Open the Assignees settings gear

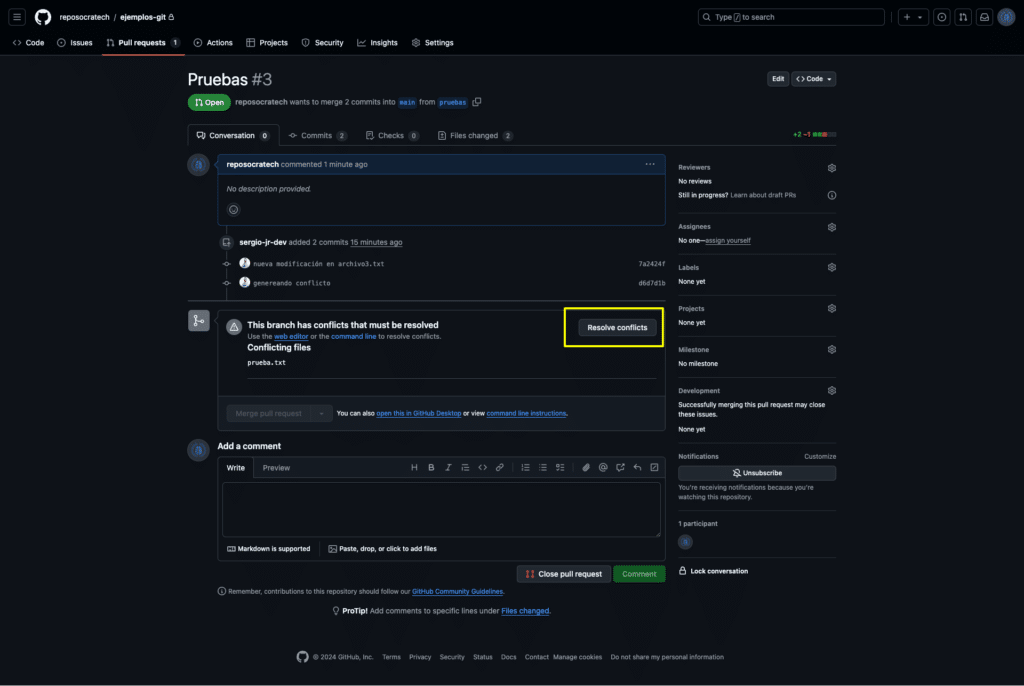click(x=831, y=227)
